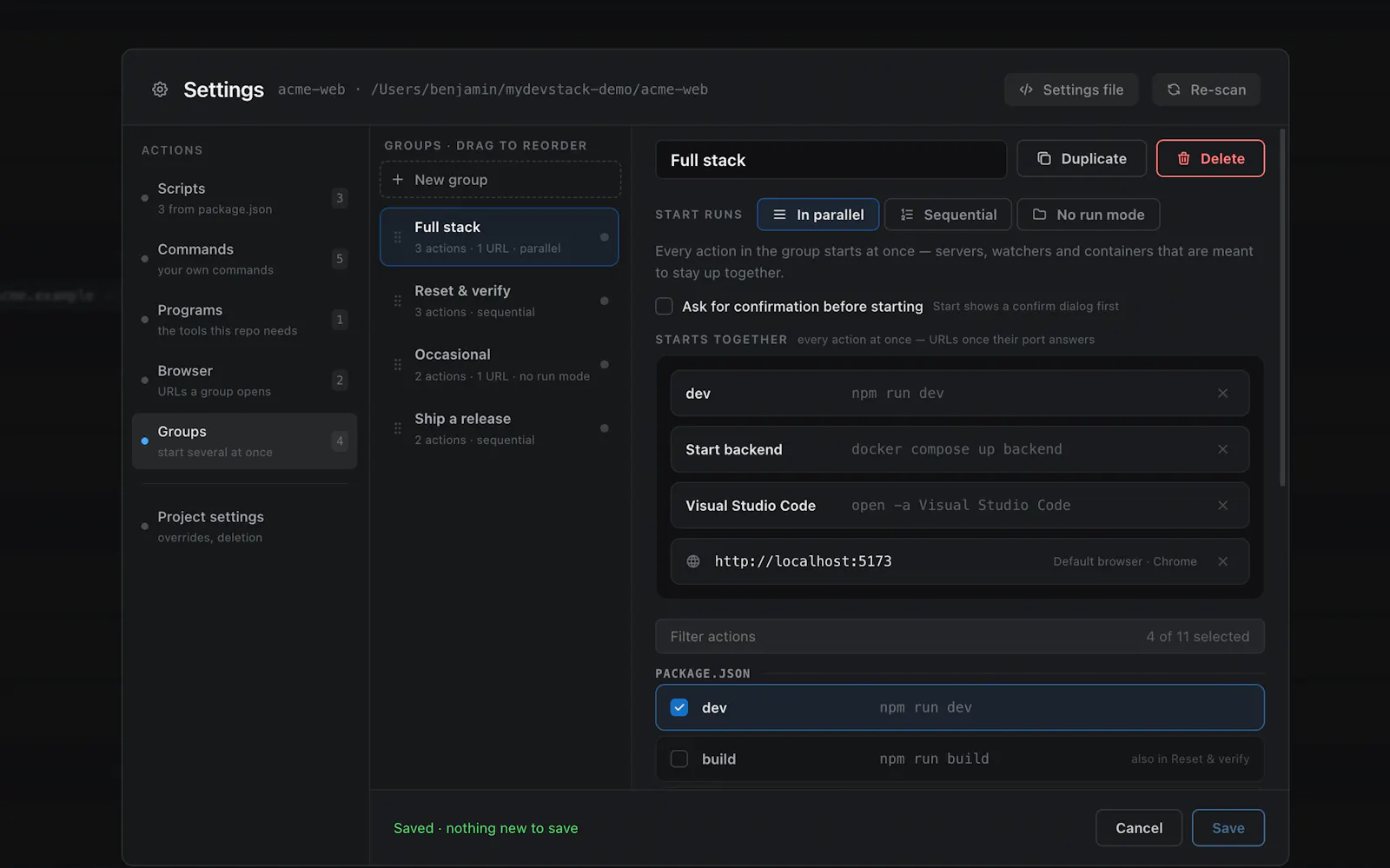The width and height of the screenshot is (1390, 868).
Task: Click the drag handle of Reset & verify
Action: (398, 301)
